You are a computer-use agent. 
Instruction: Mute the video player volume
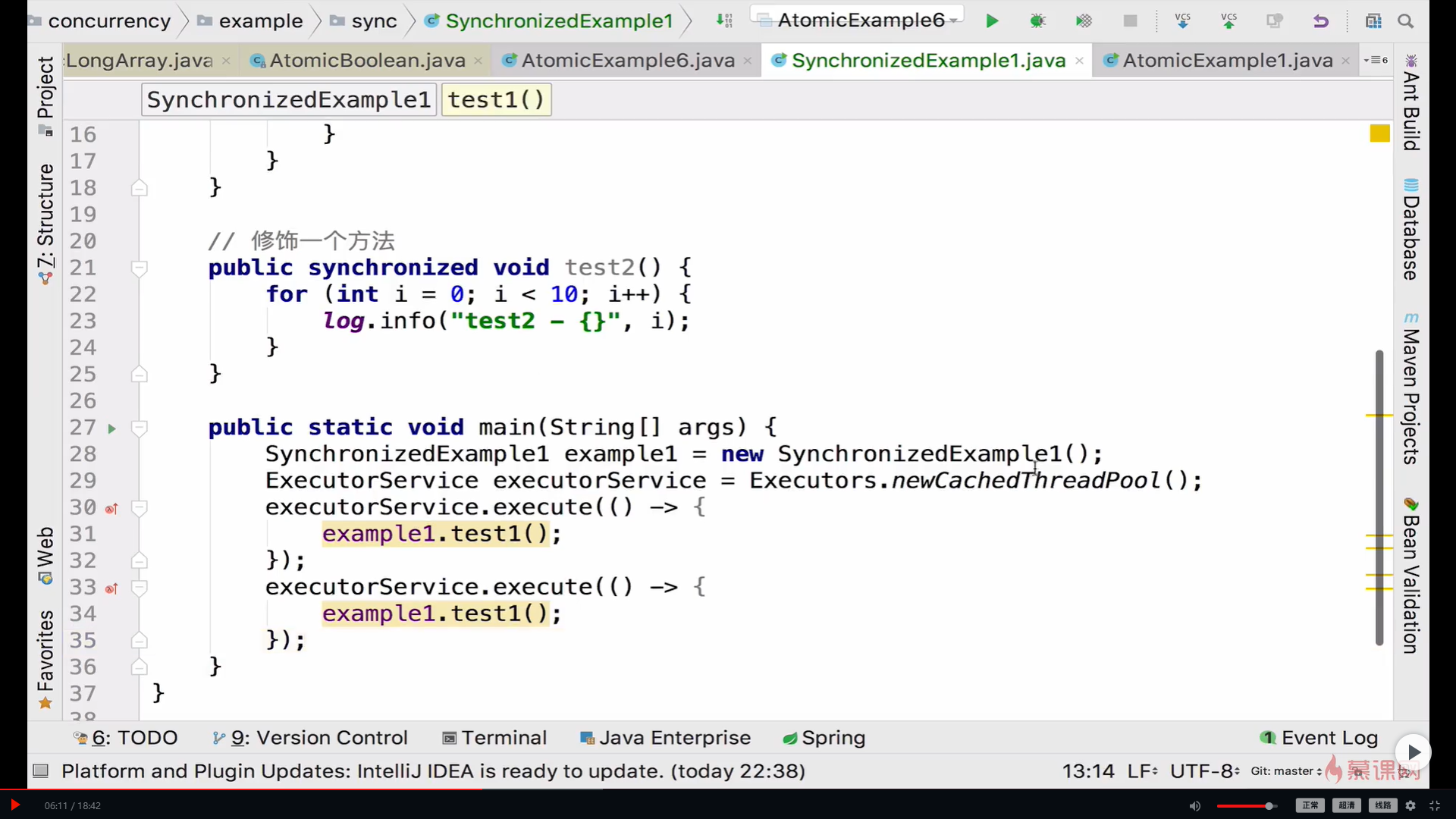click(x=1195, y=805)
